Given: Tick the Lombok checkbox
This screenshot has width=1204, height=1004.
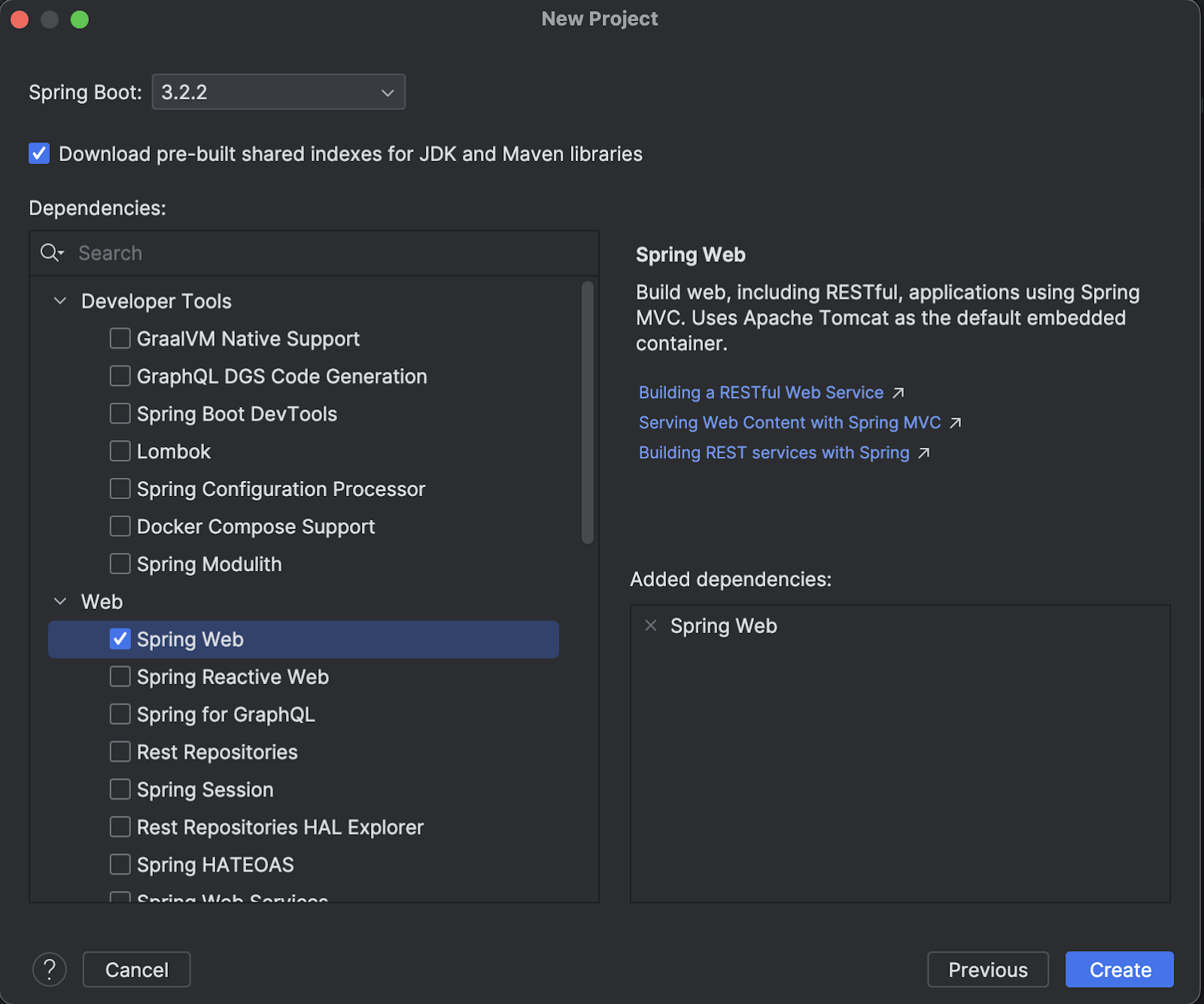Looking at the screenshot, I should (120, 451).
